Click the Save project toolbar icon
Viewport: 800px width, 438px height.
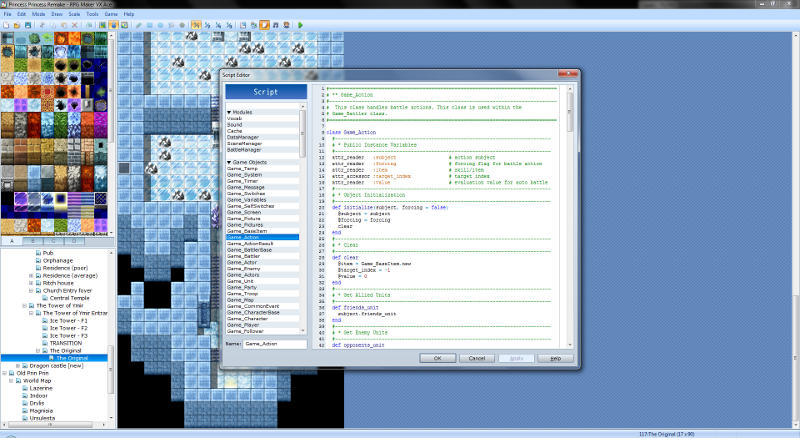tap(28, 24)
